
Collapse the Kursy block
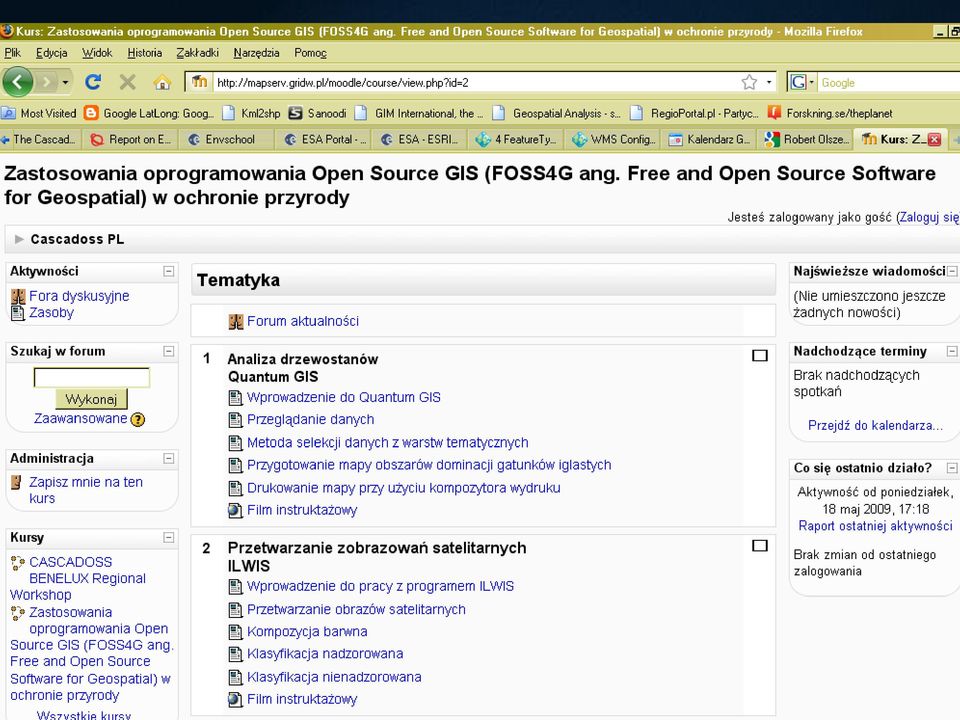[x=169, y=538]
